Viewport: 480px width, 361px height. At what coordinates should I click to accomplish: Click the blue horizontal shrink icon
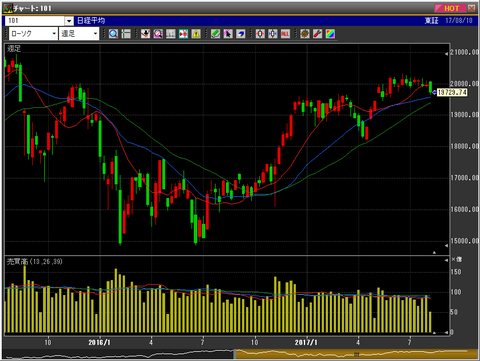[x=273, y=34]
